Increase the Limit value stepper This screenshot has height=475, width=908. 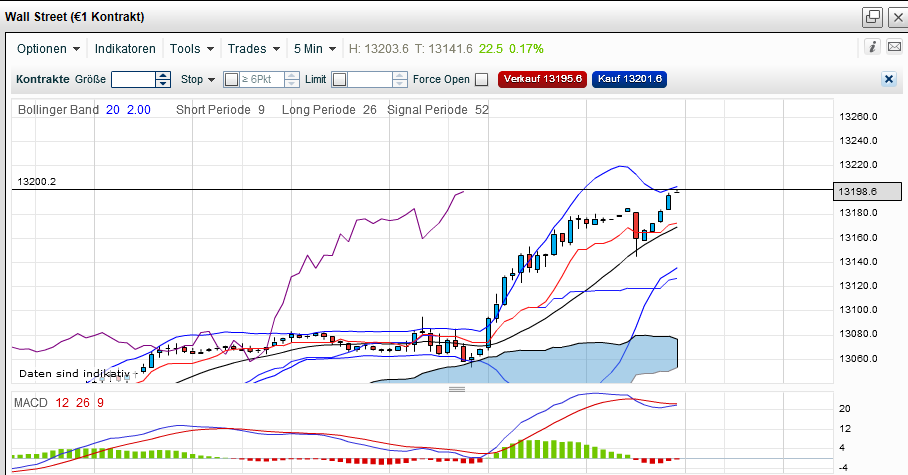[400, 75]
